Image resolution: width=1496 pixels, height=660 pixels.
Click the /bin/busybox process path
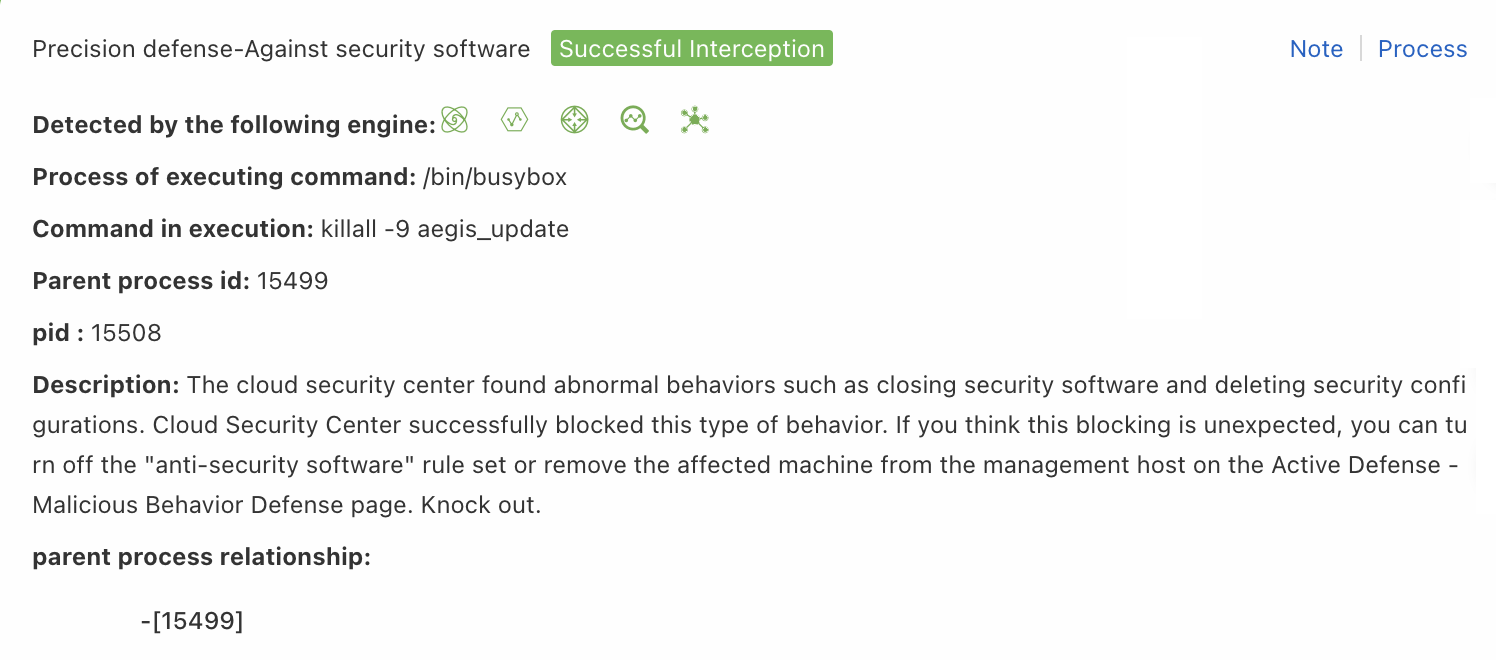click(495, 177)
